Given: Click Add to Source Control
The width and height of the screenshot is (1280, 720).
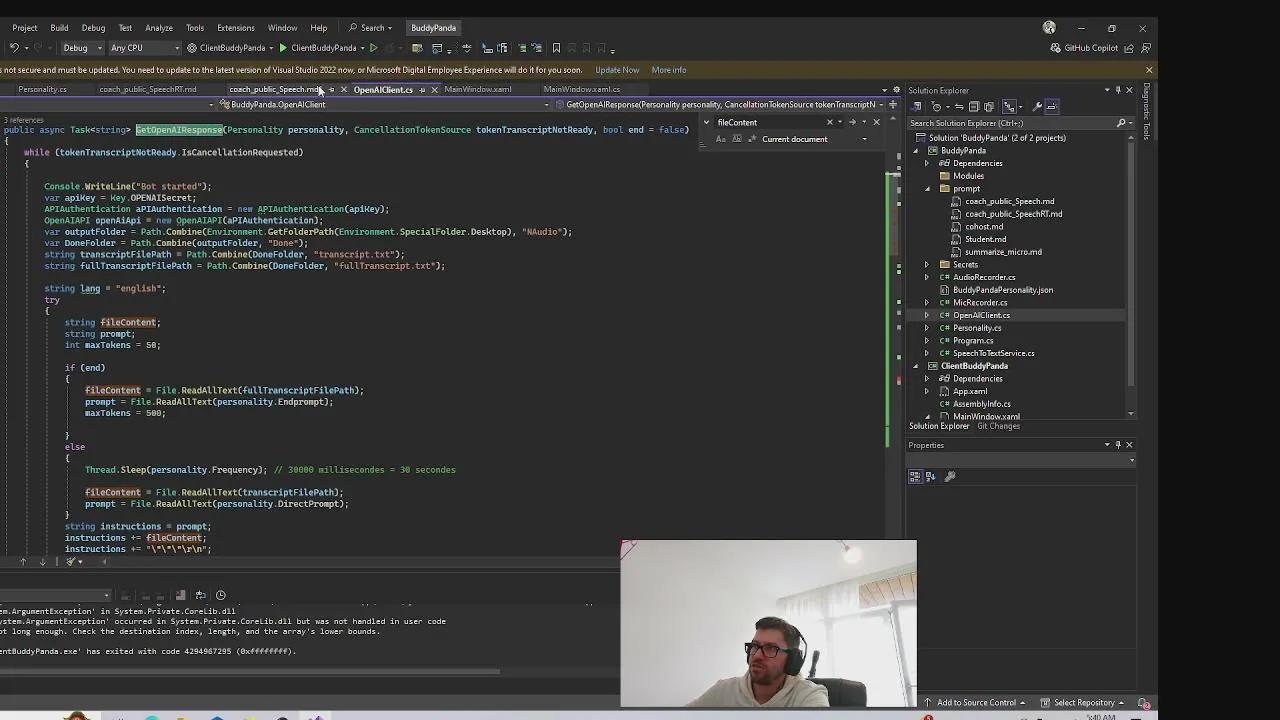Looking at the screenshot, I should 974,703.
